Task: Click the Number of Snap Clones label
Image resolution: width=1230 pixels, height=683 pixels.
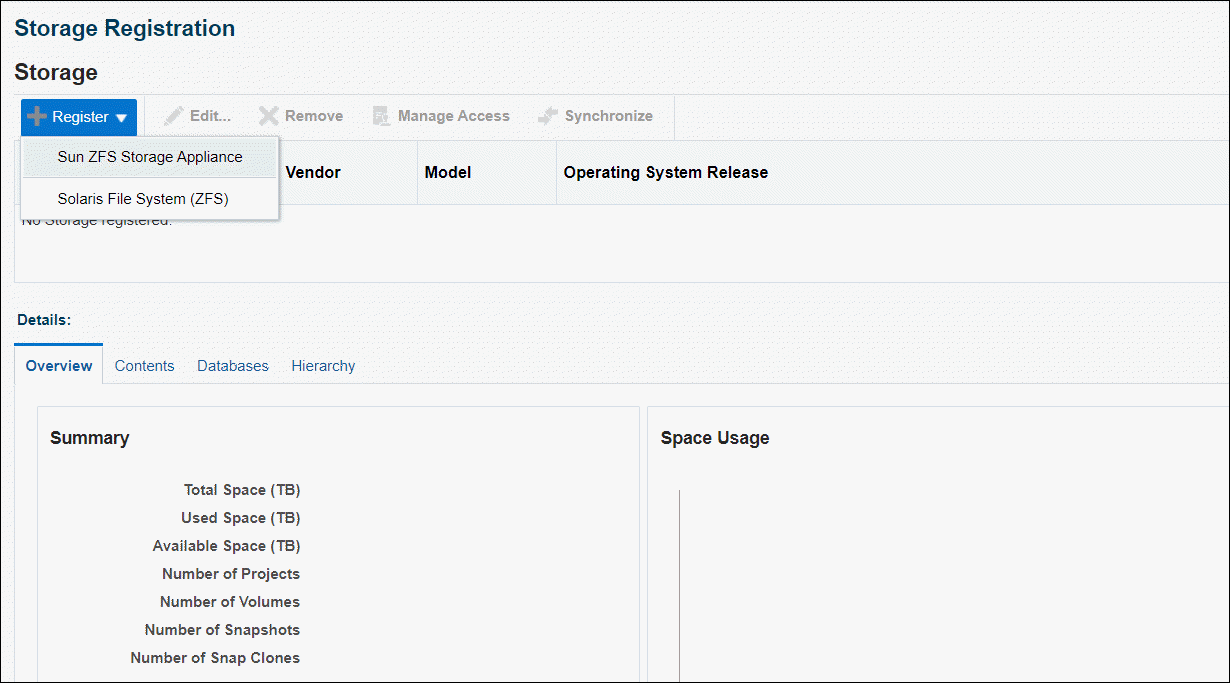Action: coord(215,658)
